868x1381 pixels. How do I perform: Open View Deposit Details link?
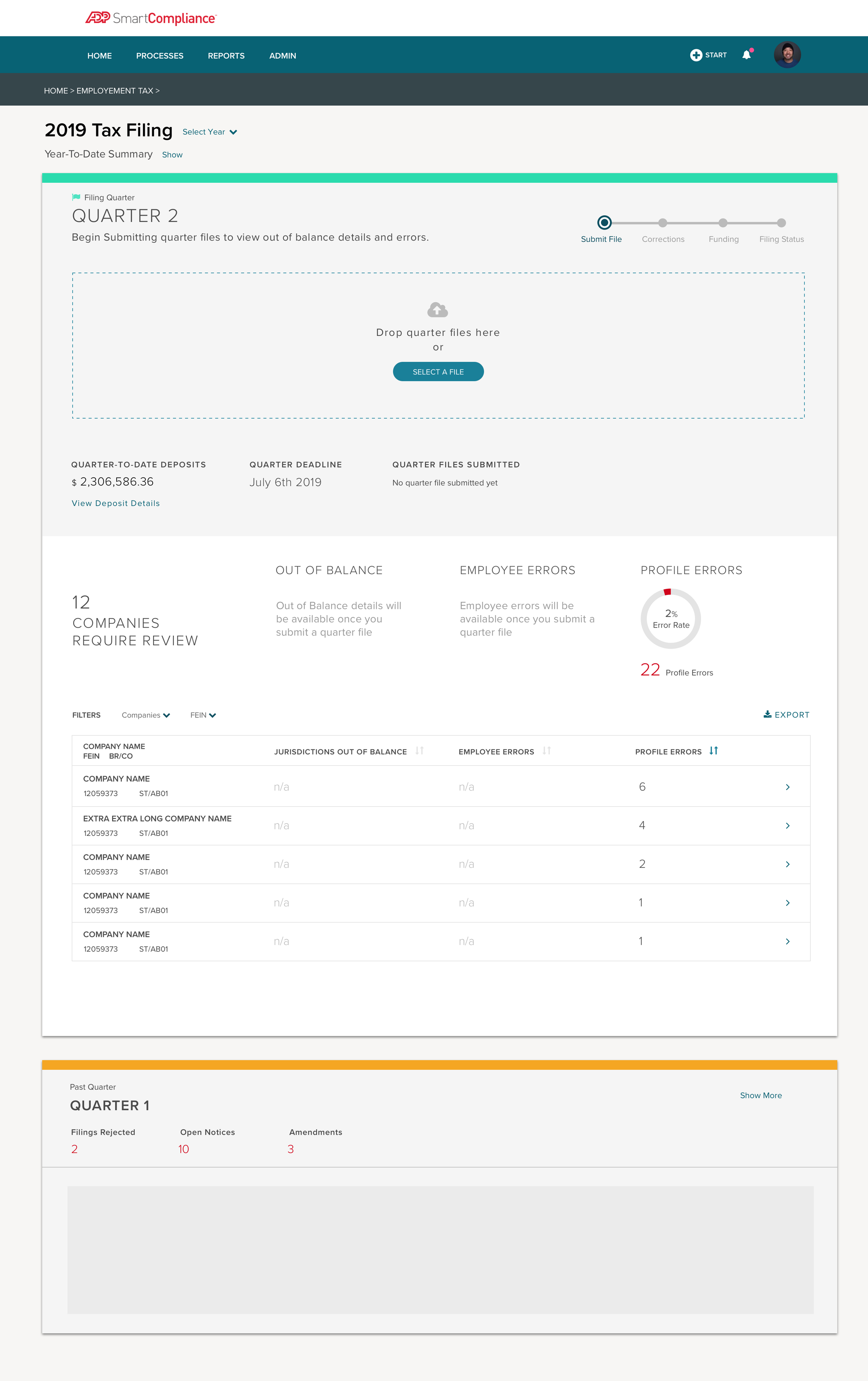[115, 503]
